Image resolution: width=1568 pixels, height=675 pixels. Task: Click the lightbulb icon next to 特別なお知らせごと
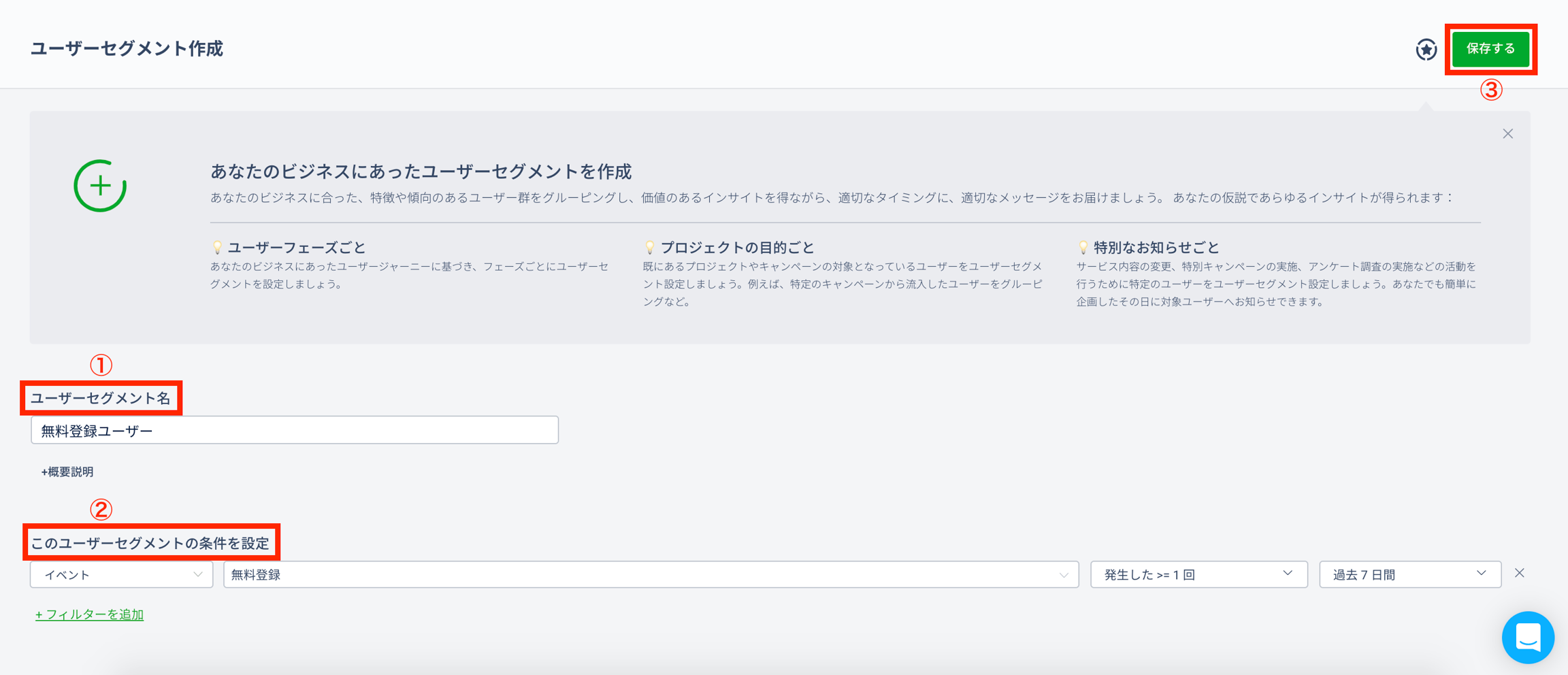[x=1083, y=247]
